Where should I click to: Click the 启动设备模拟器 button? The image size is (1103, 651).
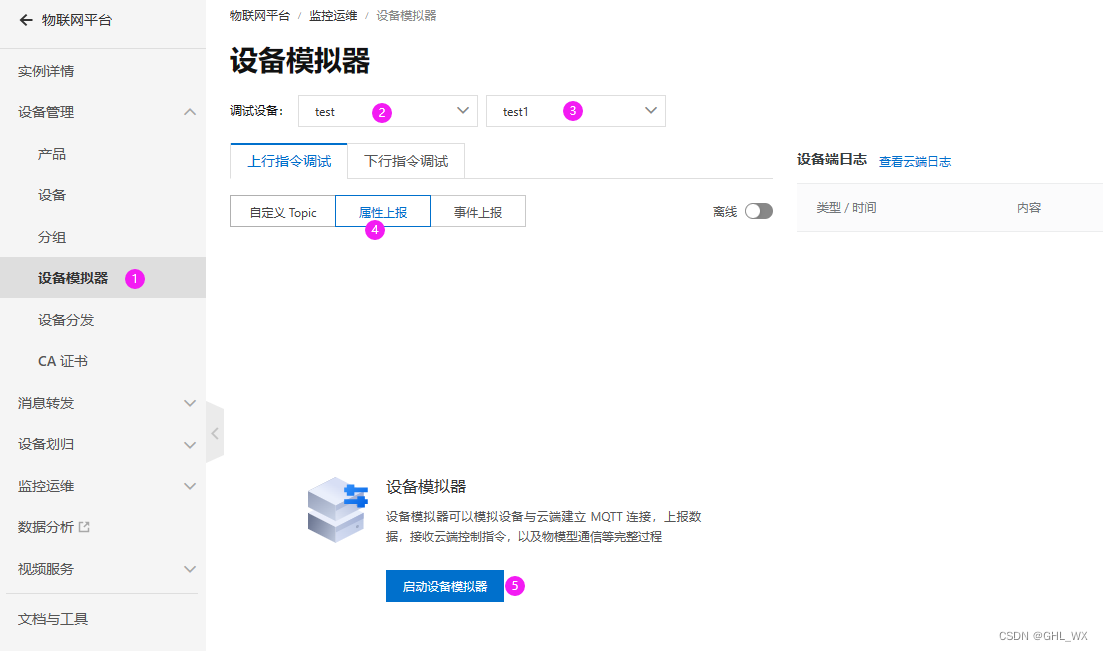coord(444,586)
